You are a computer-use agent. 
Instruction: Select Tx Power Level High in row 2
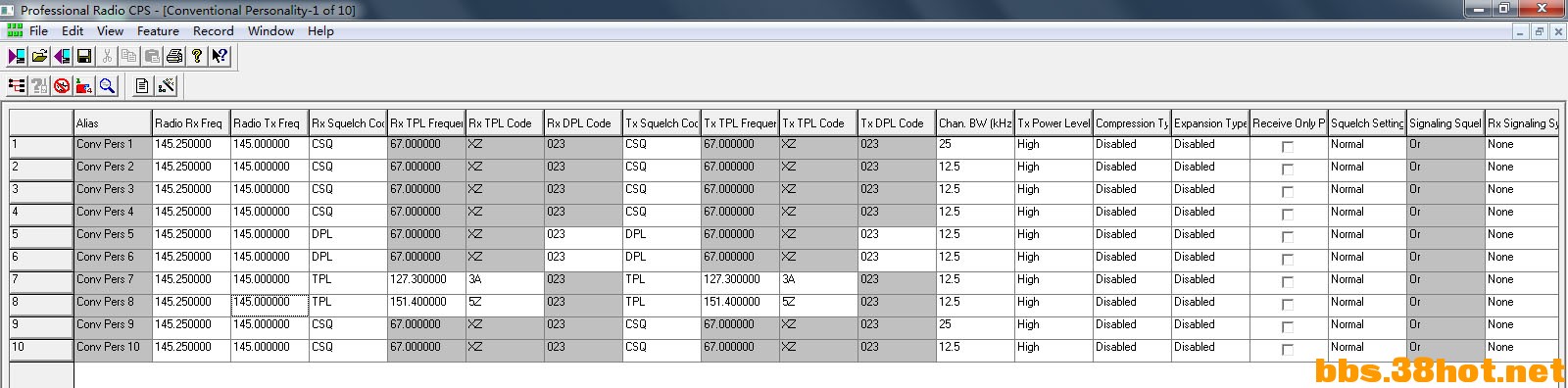click(1053, 170)
